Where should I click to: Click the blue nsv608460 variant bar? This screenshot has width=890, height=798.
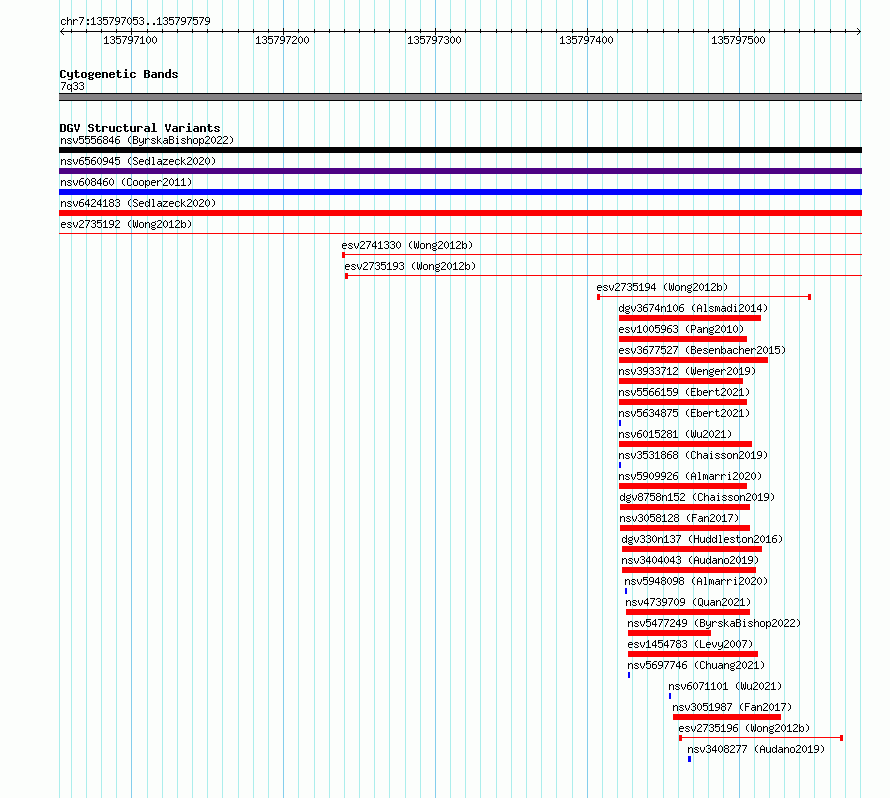(x=460, y=192)
